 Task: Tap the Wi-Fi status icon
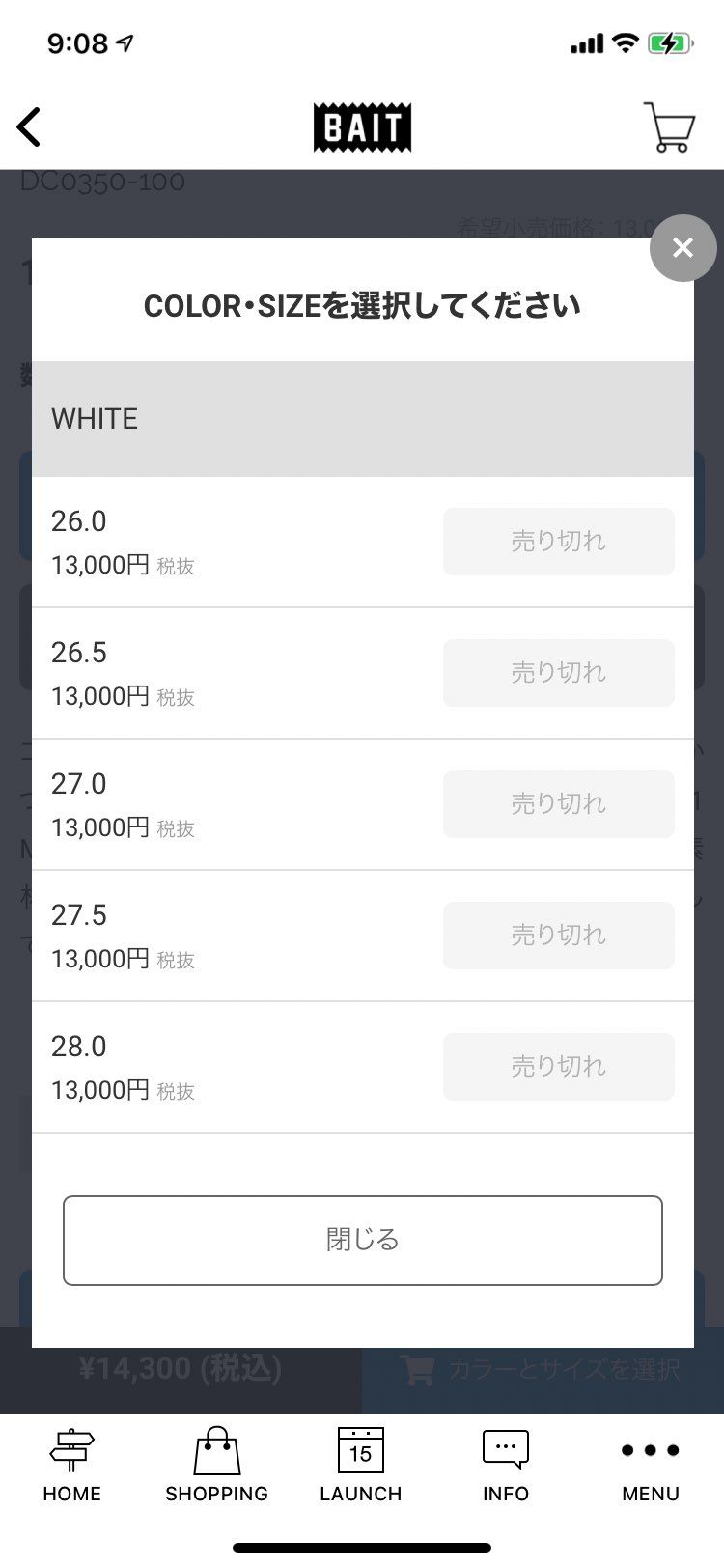(626, 43)
